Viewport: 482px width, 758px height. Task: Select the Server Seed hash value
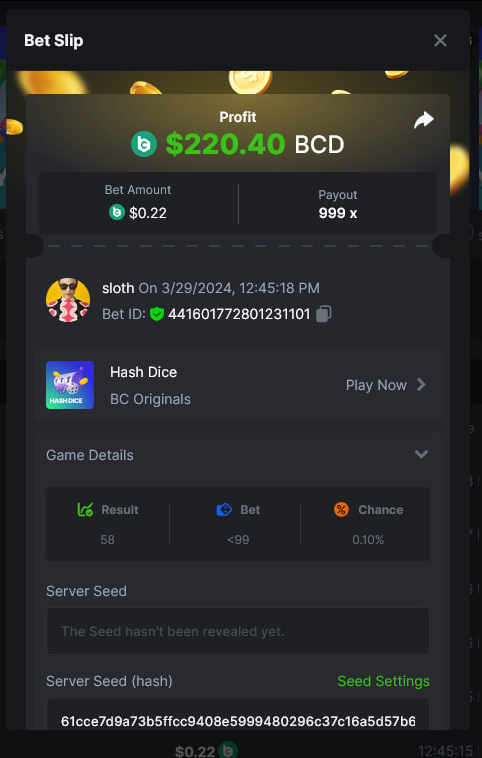238,721
